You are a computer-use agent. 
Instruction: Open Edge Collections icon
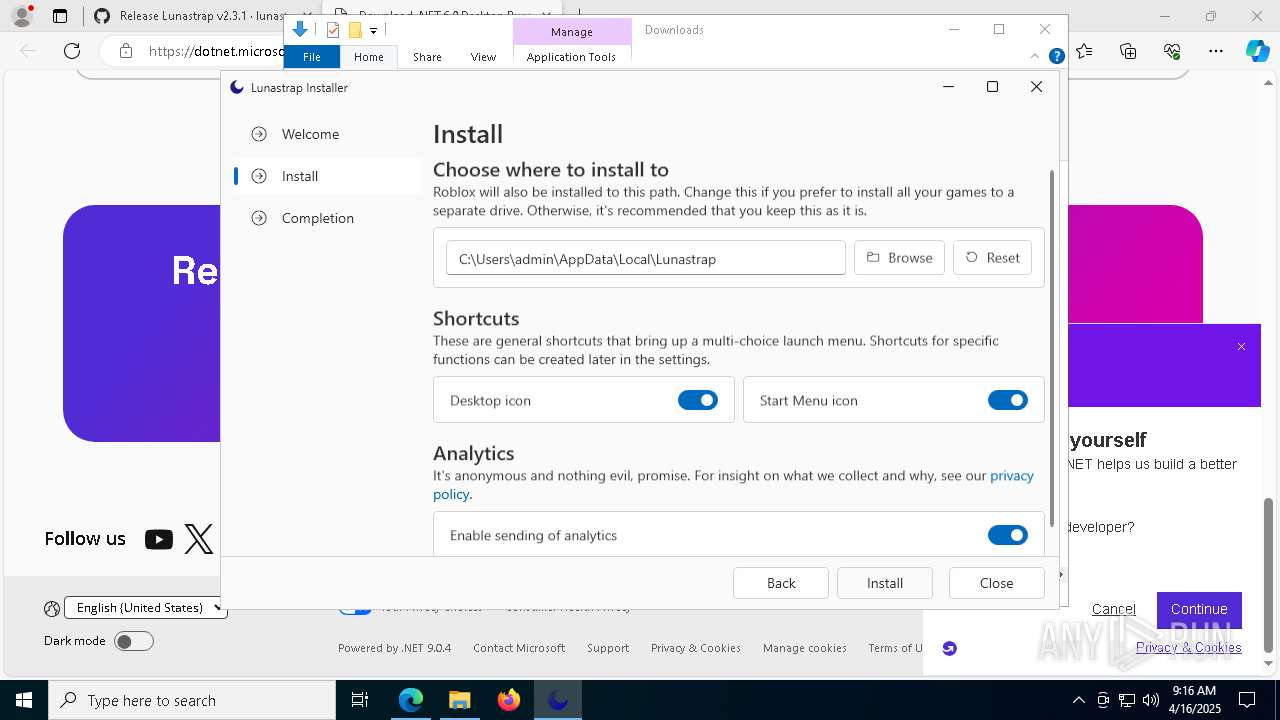tap(1129, 50)
